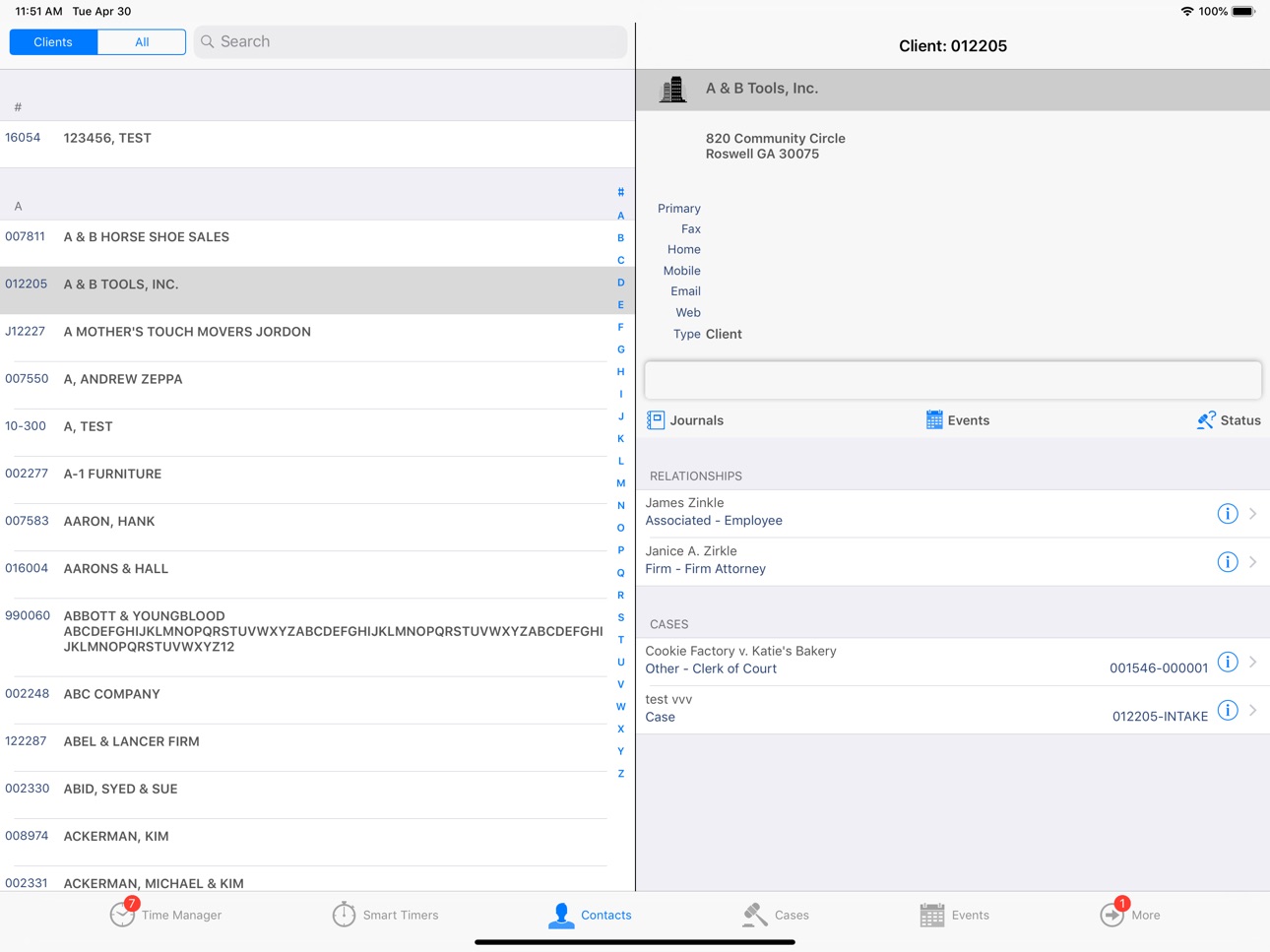The width and height of the screenshot is (1270, 952).
Task: Open the Cases gavel icon
Action: click(x=755, y=915)
